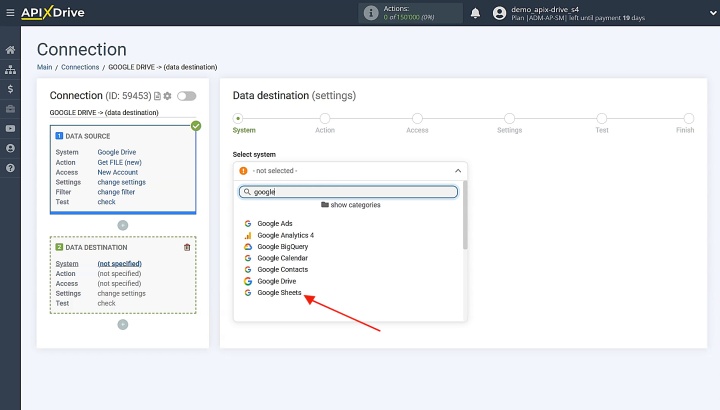Select the Action step
Viewport: 720px width, 410px height.
[325, 118]
